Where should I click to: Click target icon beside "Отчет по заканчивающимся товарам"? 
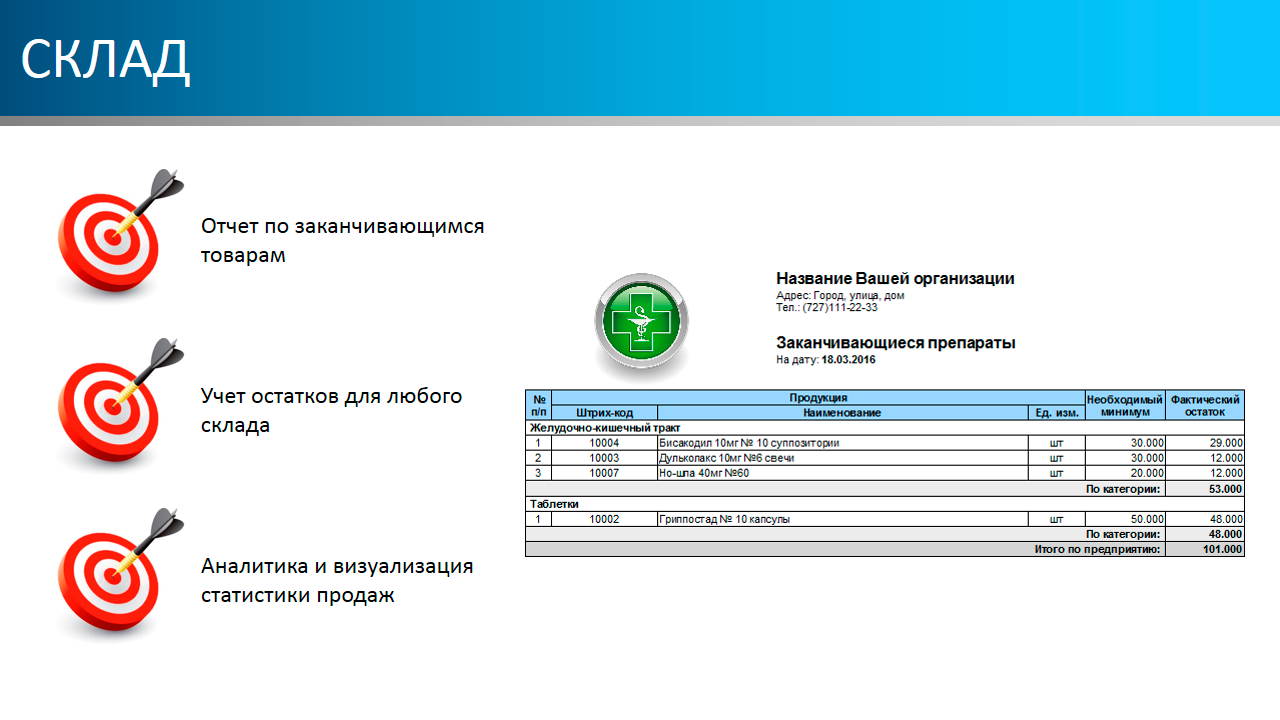click(x=110, y=240)
